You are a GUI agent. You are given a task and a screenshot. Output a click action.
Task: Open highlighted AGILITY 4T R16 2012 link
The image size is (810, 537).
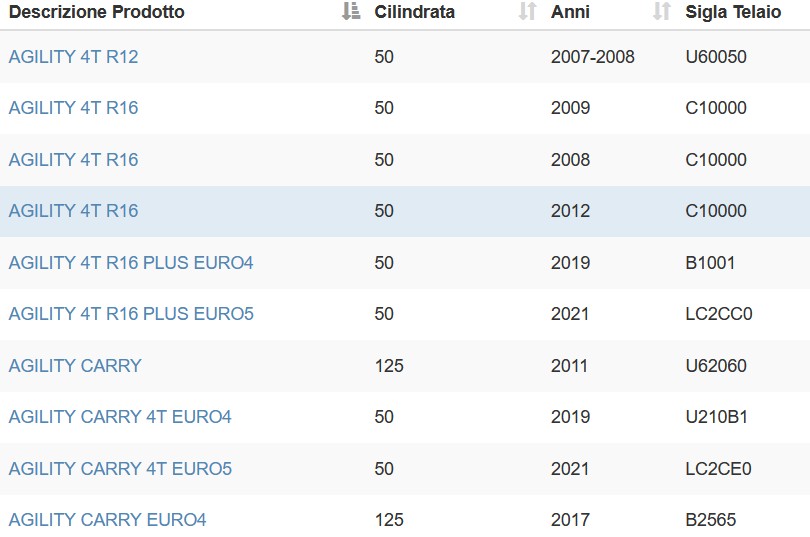click(x=73, y=211)
